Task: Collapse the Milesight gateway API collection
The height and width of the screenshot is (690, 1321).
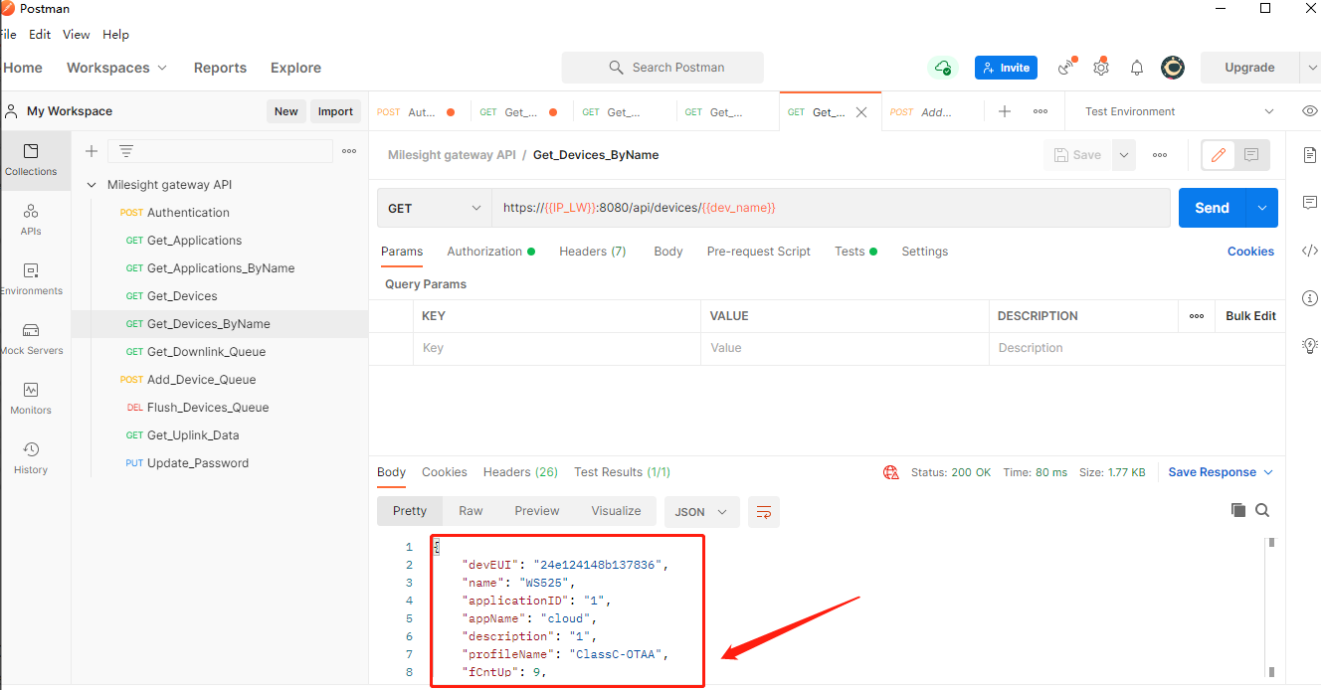Action: pyautogui.click(x=92, y=185)
